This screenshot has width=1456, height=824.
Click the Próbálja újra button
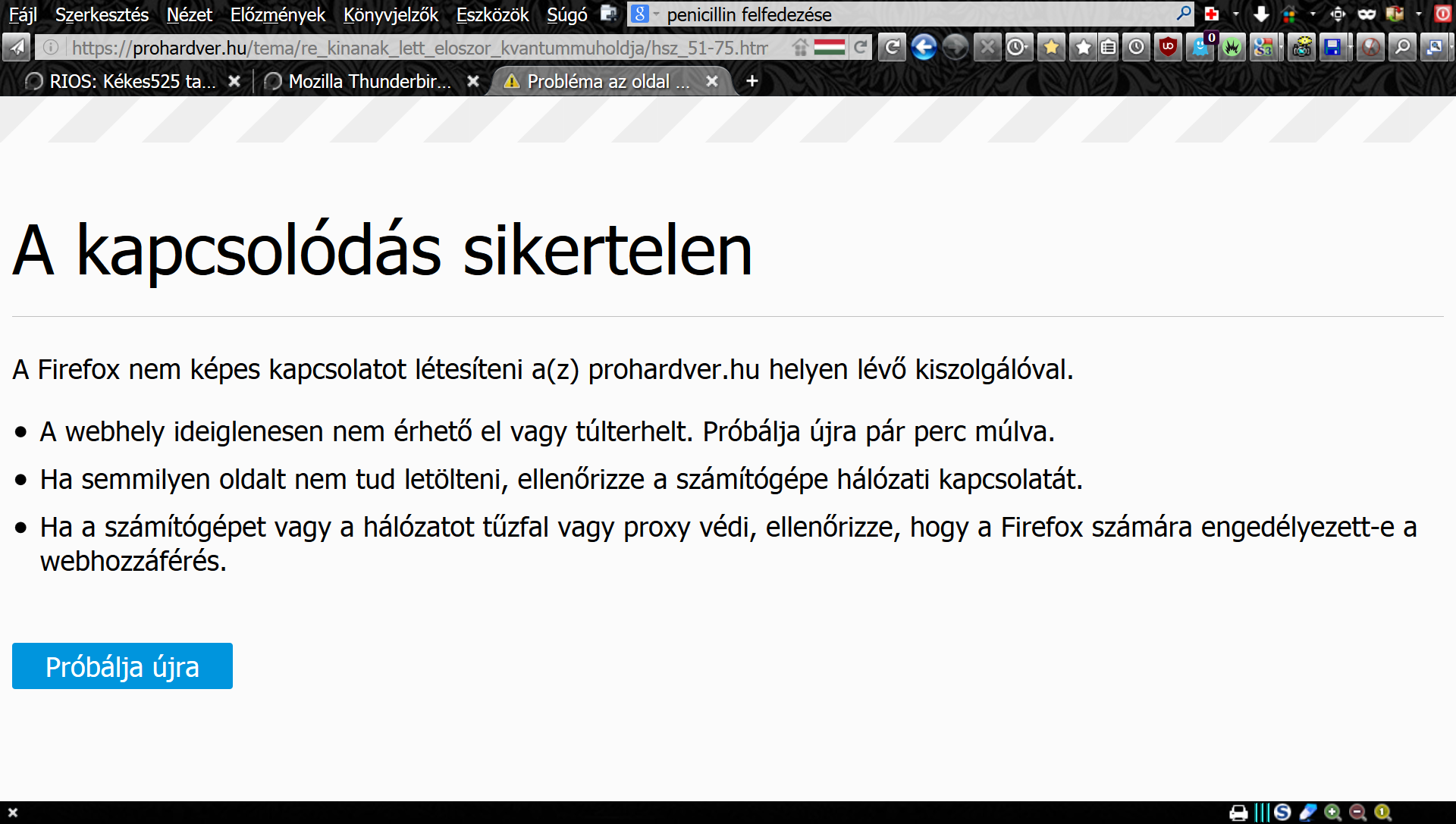click(x=122, y=666)
